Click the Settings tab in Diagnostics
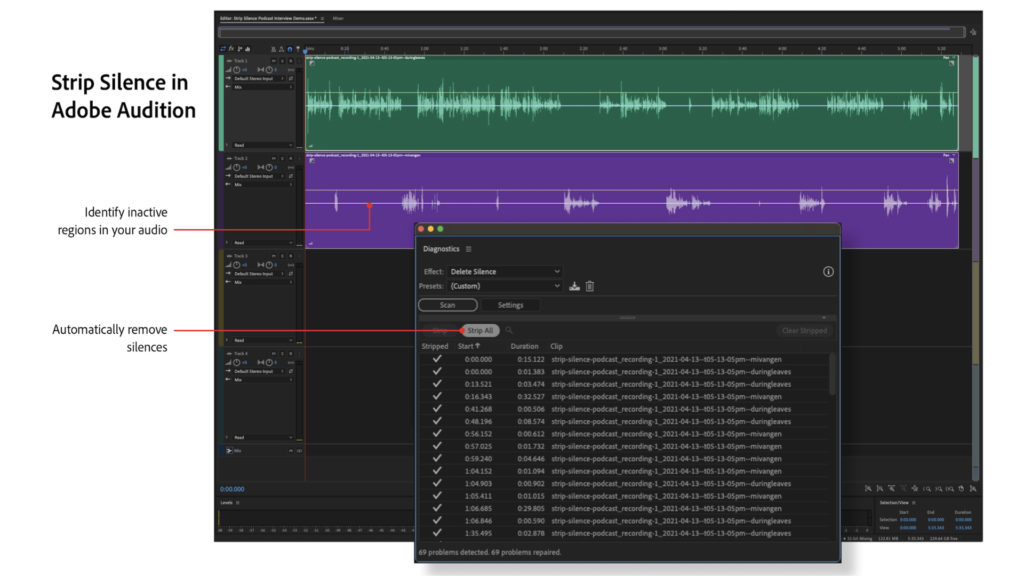Image resolution: width=1024 pixels, height=576 pixels. click(x=510, y=305)
